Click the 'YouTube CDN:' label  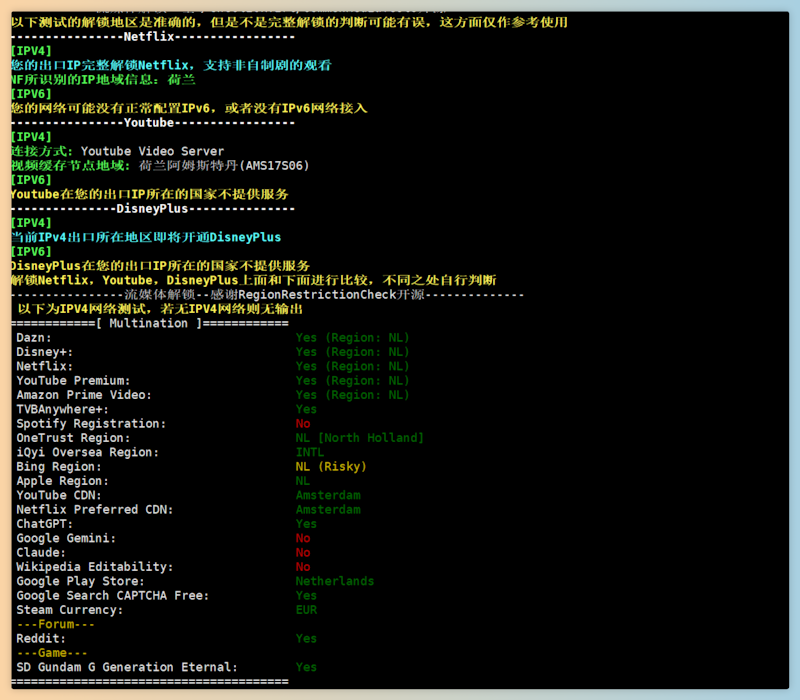[x=59, y=495]
